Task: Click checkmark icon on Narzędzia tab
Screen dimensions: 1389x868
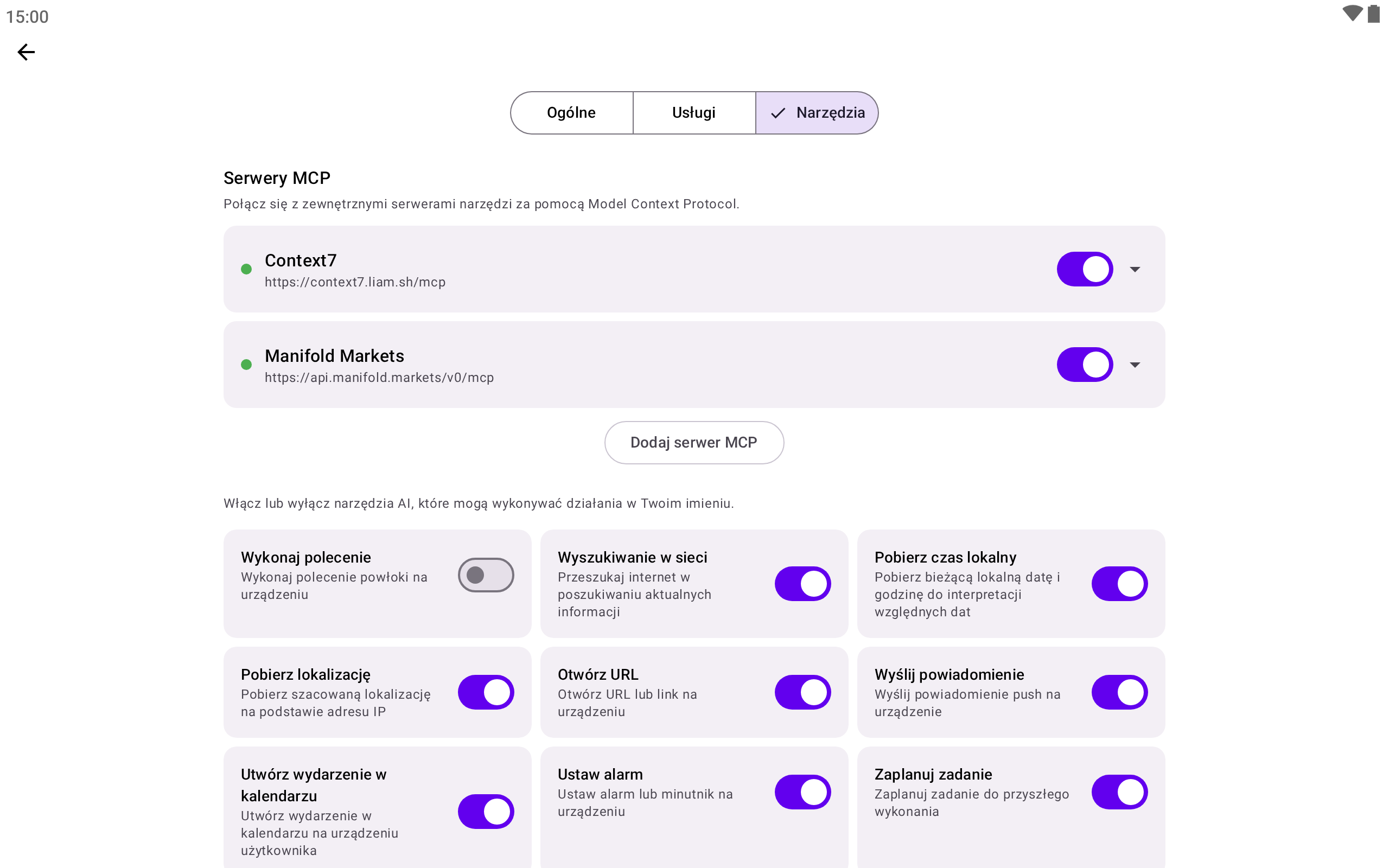Action: [x=778, y=113]
